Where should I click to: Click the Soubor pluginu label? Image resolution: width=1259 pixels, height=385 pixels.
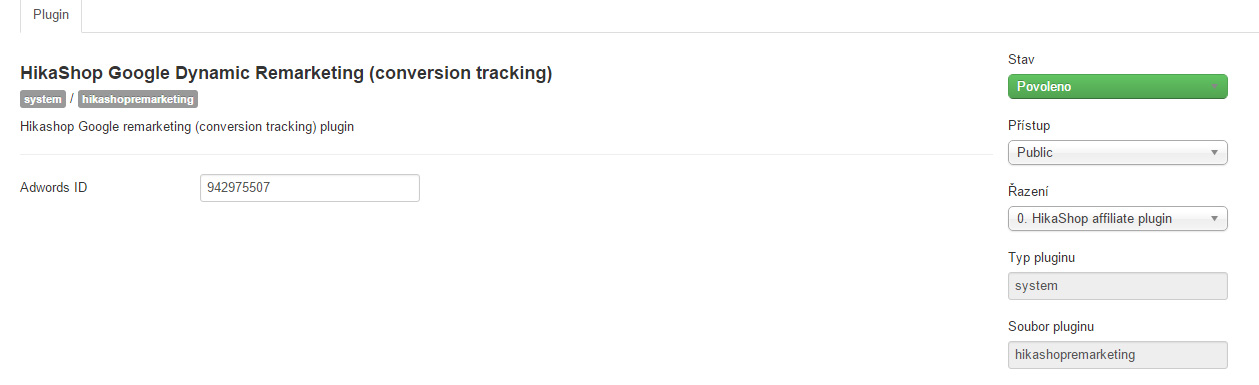point(1050,326)
